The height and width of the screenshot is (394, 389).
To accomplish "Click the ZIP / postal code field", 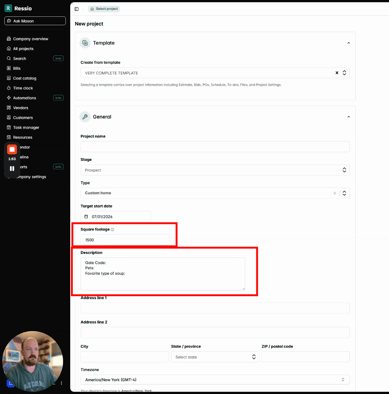I will (x=306, y=357).
